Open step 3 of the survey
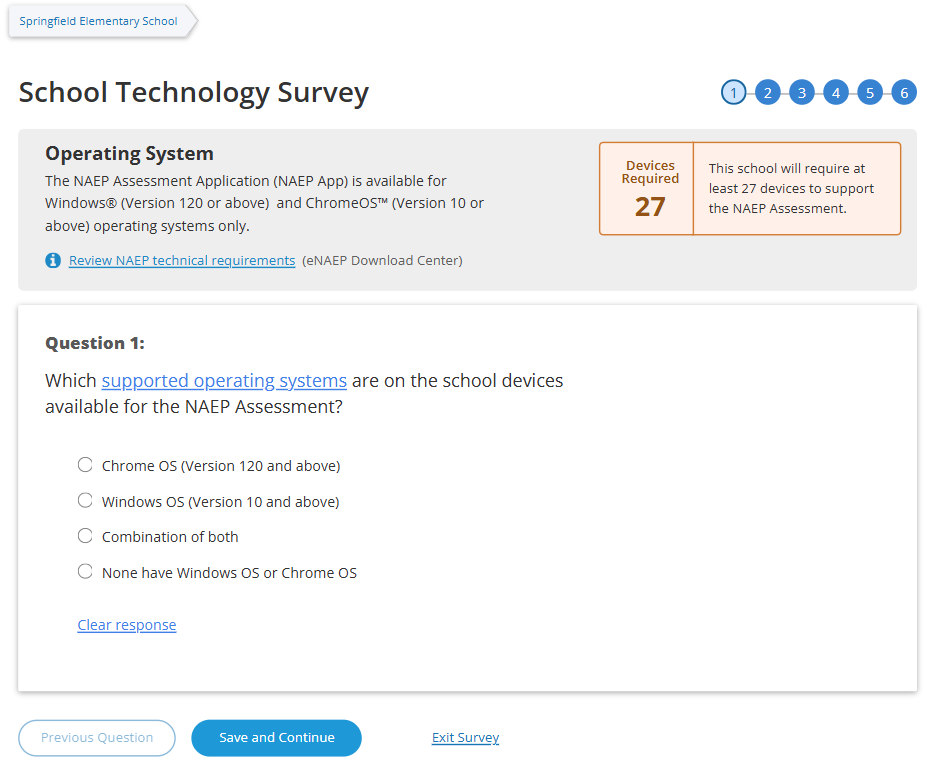 [801, 93]
